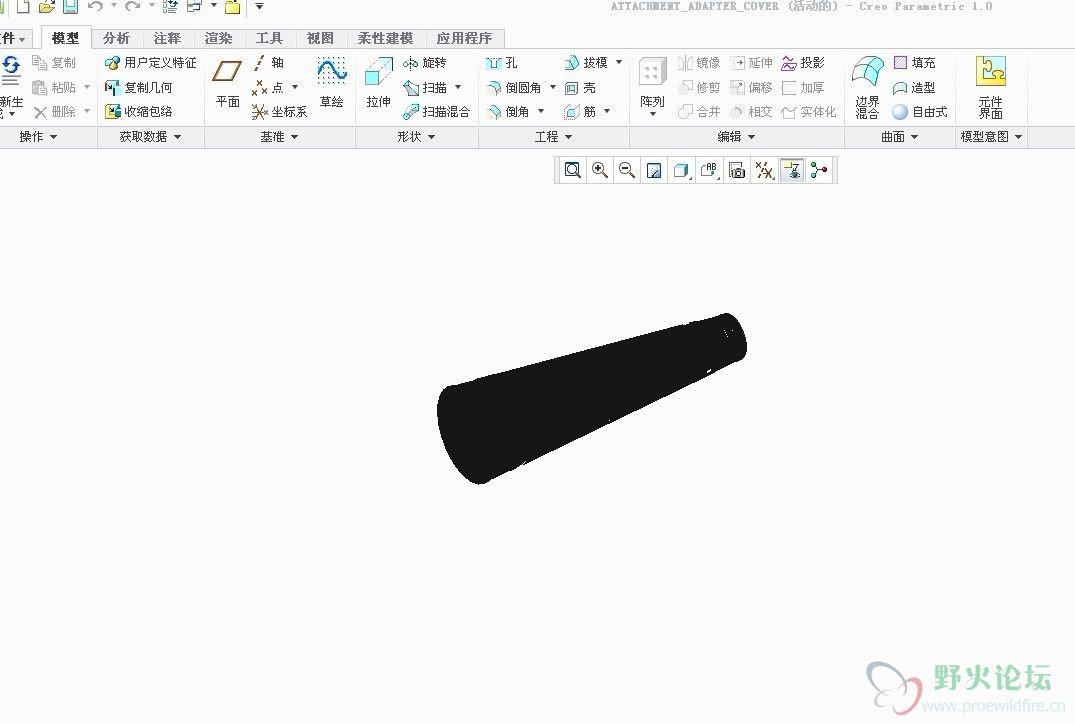The height and width of the screenshot is (724, 1075).
Task: Open the saved orientations AB icon
Action: [x=709, y=170]
